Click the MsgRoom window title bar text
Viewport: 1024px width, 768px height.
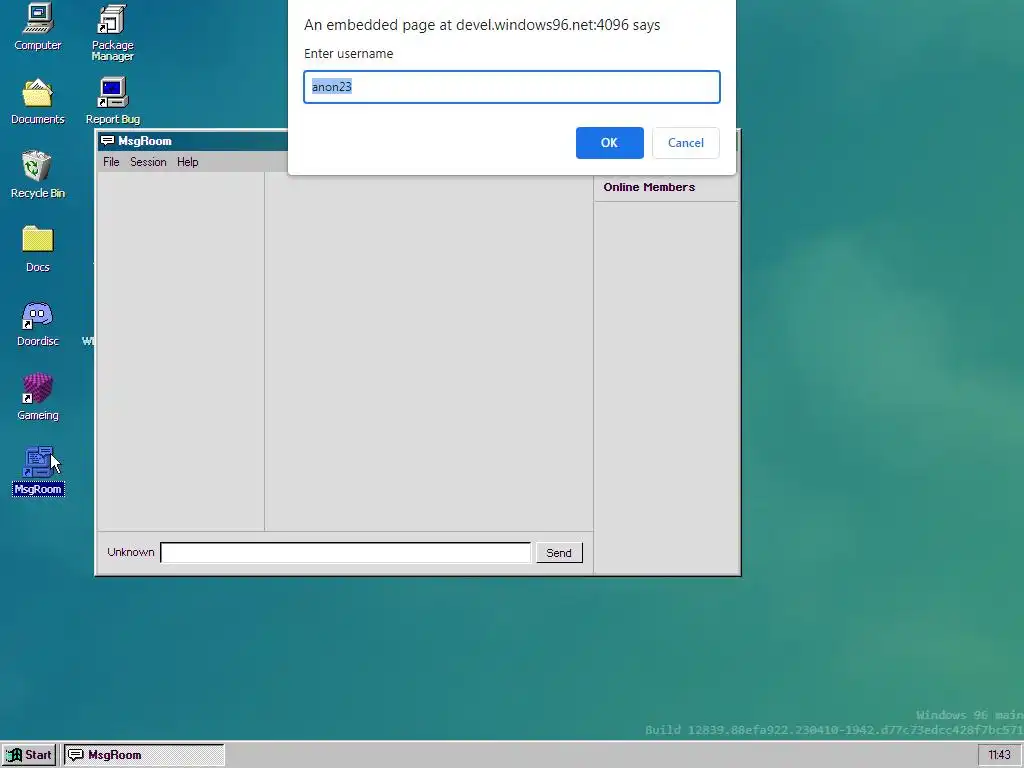tap(145, 141)
